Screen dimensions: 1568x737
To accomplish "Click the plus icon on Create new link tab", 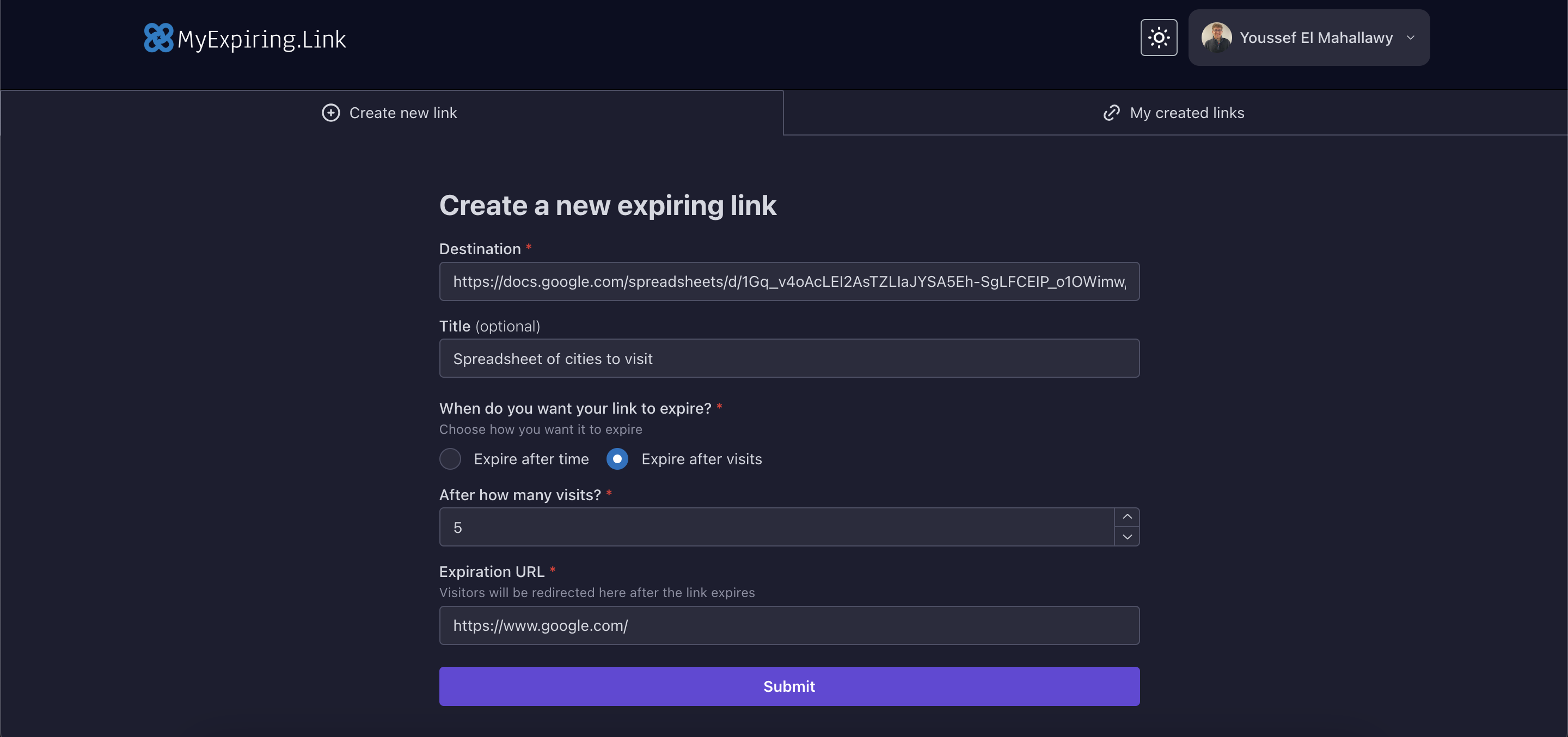I will (x=330, y=113).
